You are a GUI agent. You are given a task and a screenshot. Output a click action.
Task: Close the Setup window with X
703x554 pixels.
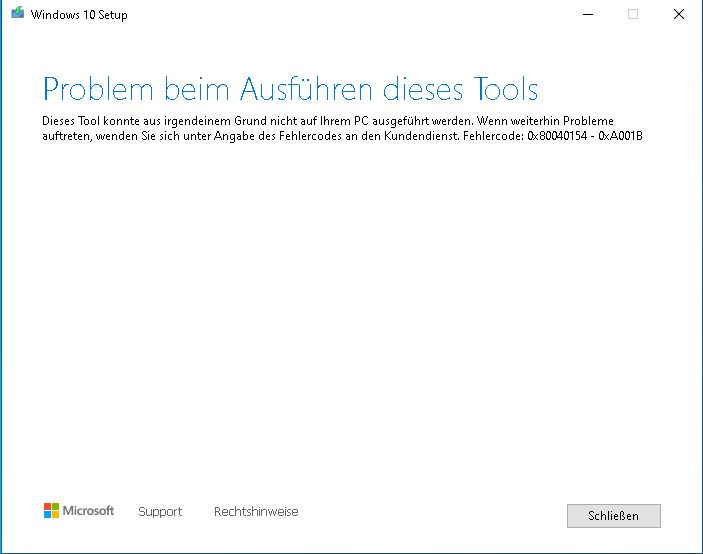[678, 14]
